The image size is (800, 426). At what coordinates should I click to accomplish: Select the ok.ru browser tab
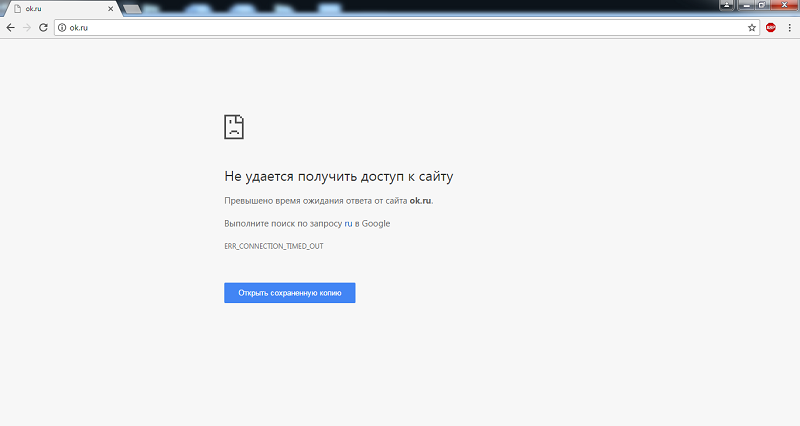[x=50, y=9]
